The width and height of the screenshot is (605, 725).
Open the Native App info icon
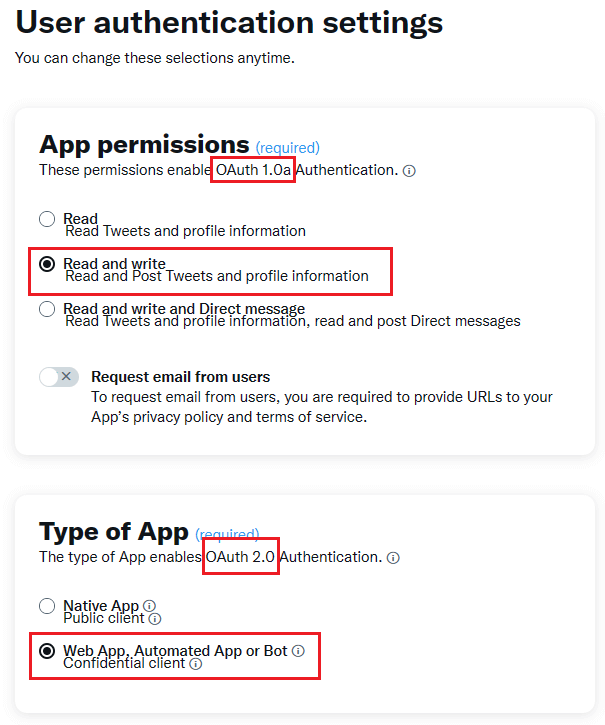[149, 606]
